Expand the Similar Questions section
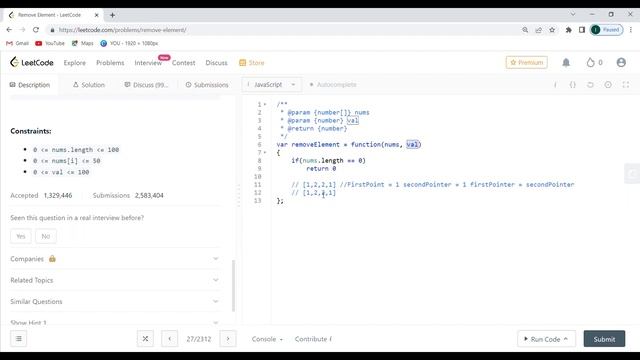Screen dimensions: 640x360 pyautogui.click(x=115, y=301)
